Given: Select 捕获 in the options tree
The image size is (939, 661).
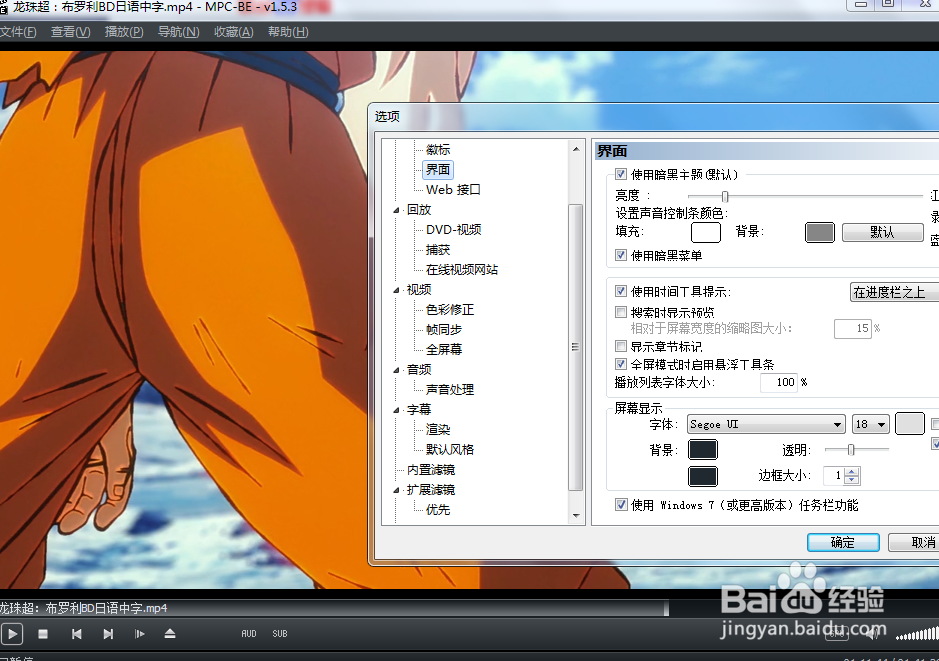Looking at the screenshot, I should 438,250.
